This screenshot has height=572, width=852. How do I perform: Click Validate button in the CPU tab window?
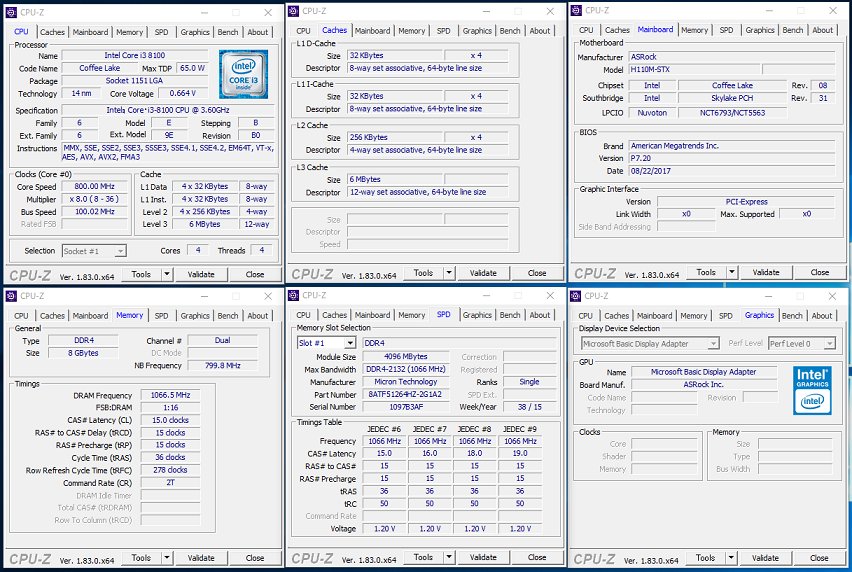(201, 274)
